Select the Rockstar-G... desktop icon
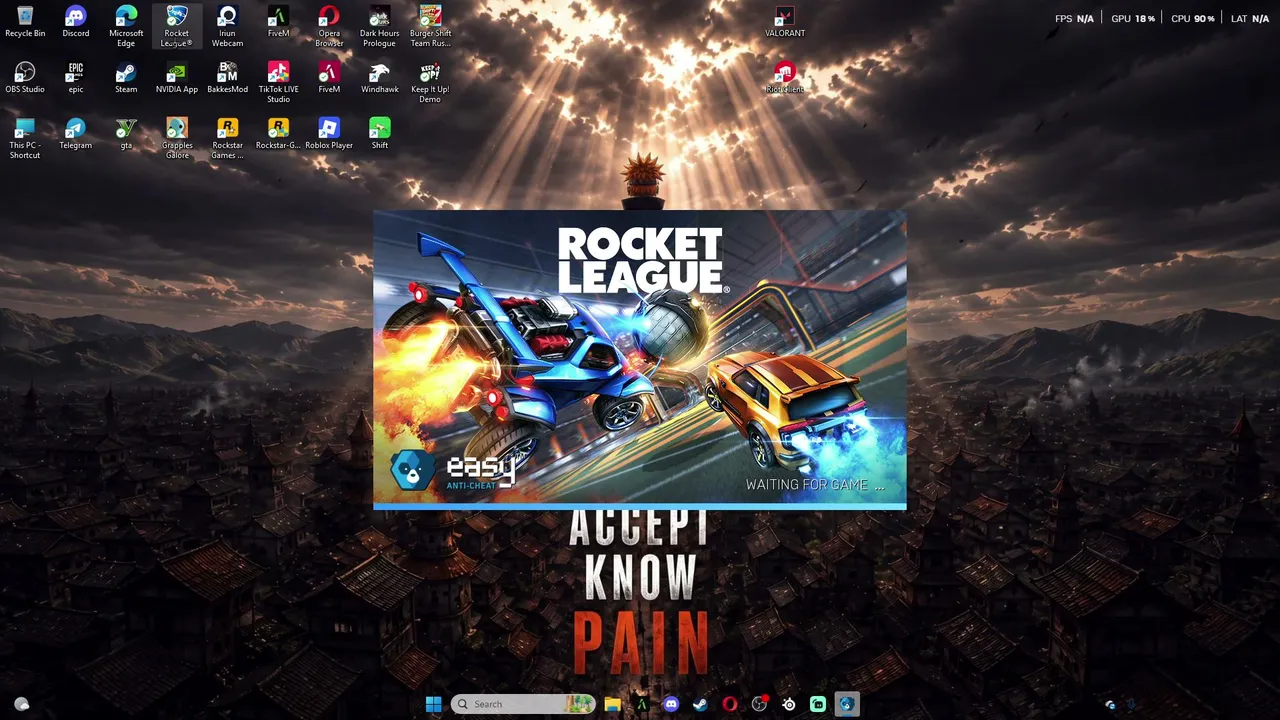This screenshot has height=720, width=1280. tap(278, 134)
